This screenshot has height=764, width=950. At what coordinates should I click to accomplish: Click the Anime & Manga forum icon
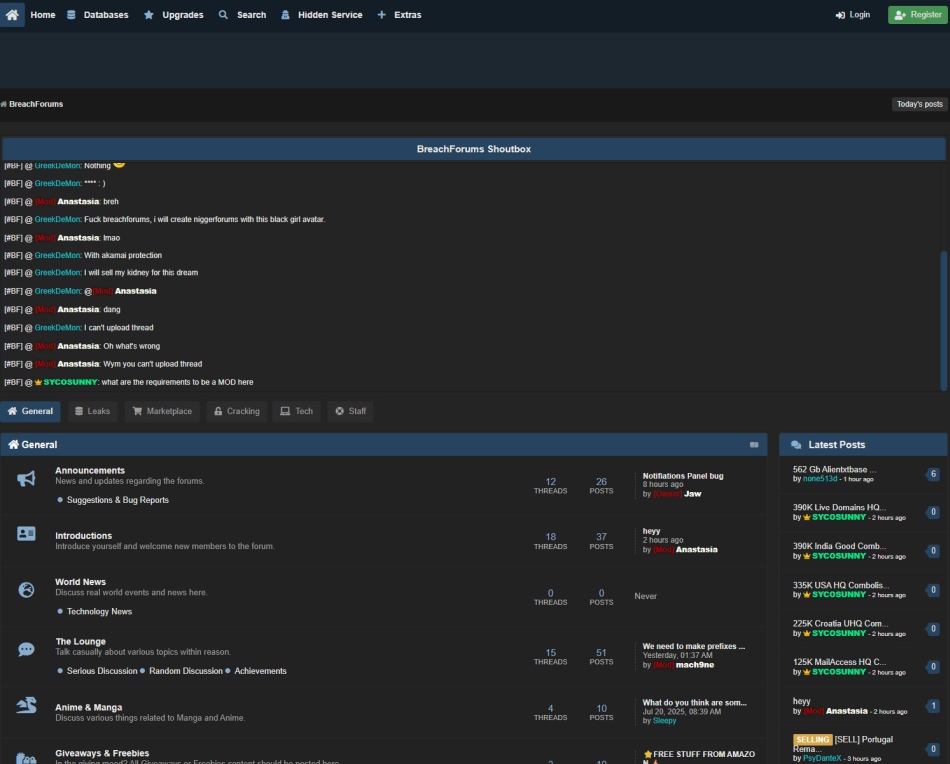26,705
